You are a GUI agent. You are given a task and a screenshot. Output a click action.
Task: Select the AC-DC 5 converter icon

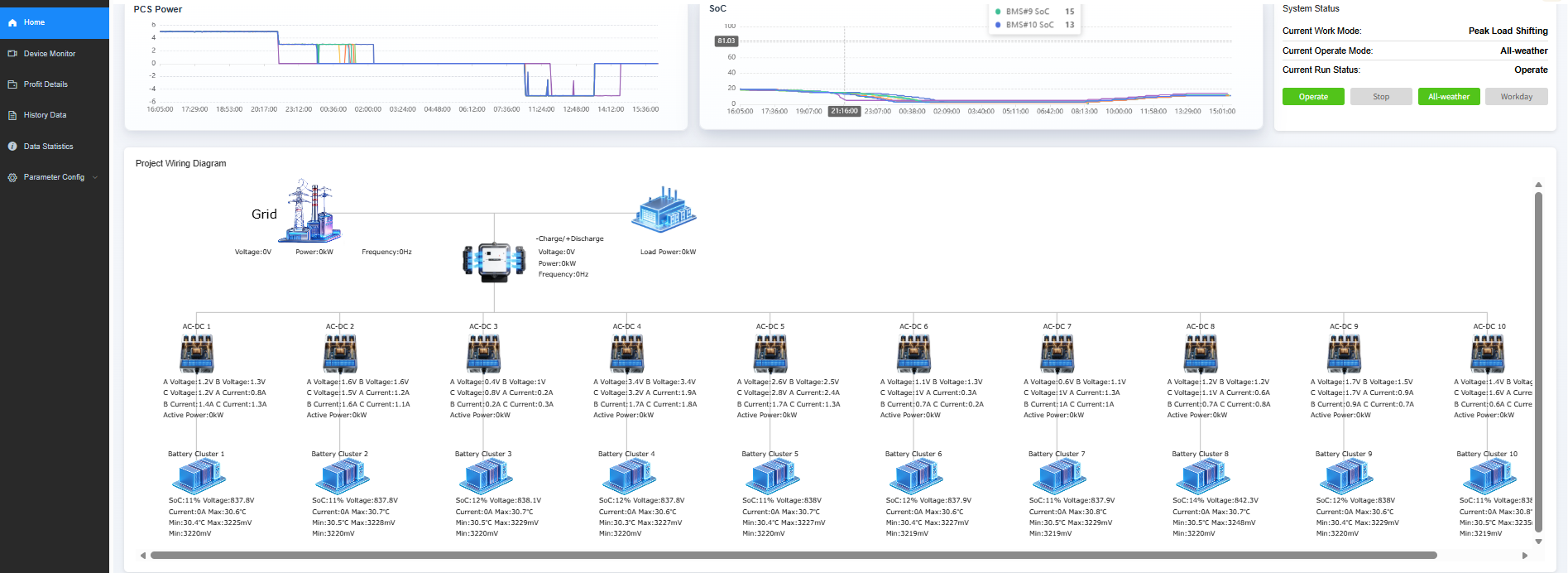(x=770, y=354)
